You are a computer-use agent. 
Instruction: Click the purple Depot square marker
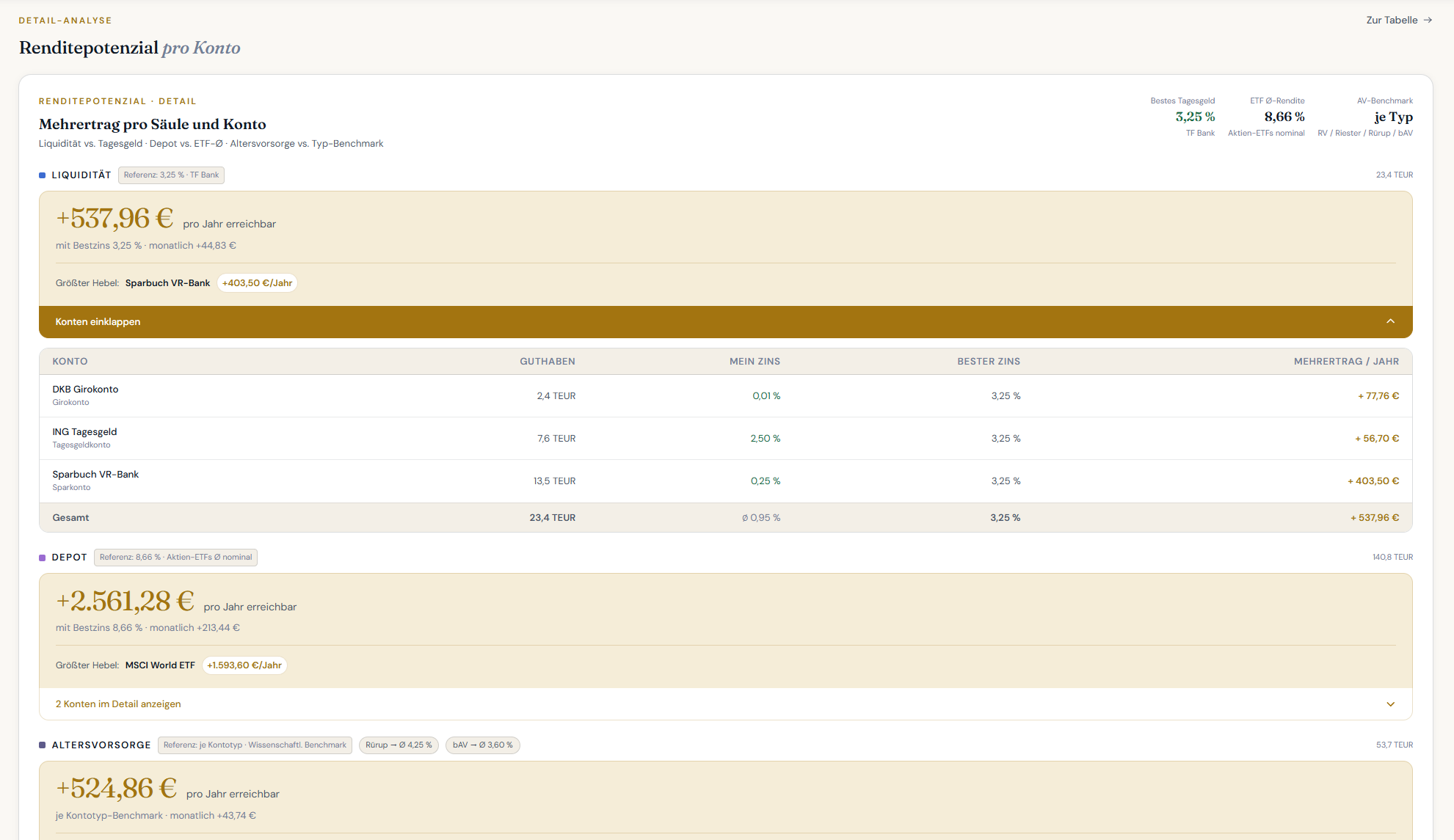(43, 558)
